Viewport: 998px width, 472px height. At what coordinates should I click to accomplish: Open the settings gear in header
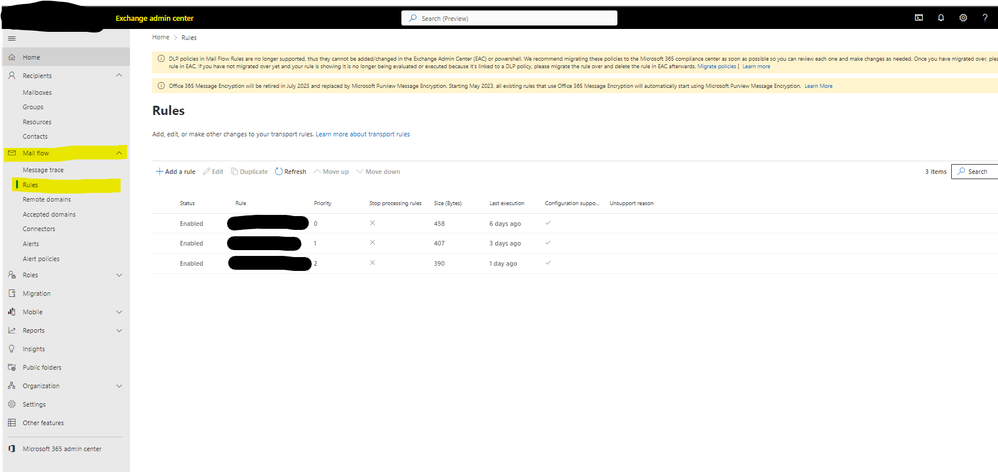click(x=963, y=18)
